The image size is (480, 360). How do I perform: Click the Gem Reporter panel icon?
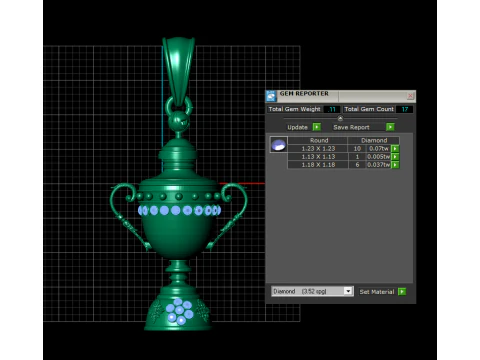[x=271, y=96]
